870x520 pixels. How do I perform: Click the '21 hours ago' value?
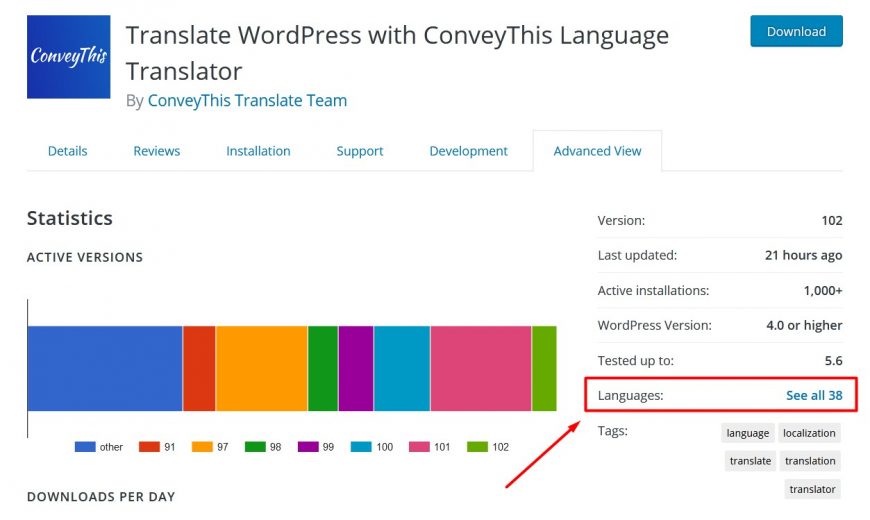(x=803, y=255)
